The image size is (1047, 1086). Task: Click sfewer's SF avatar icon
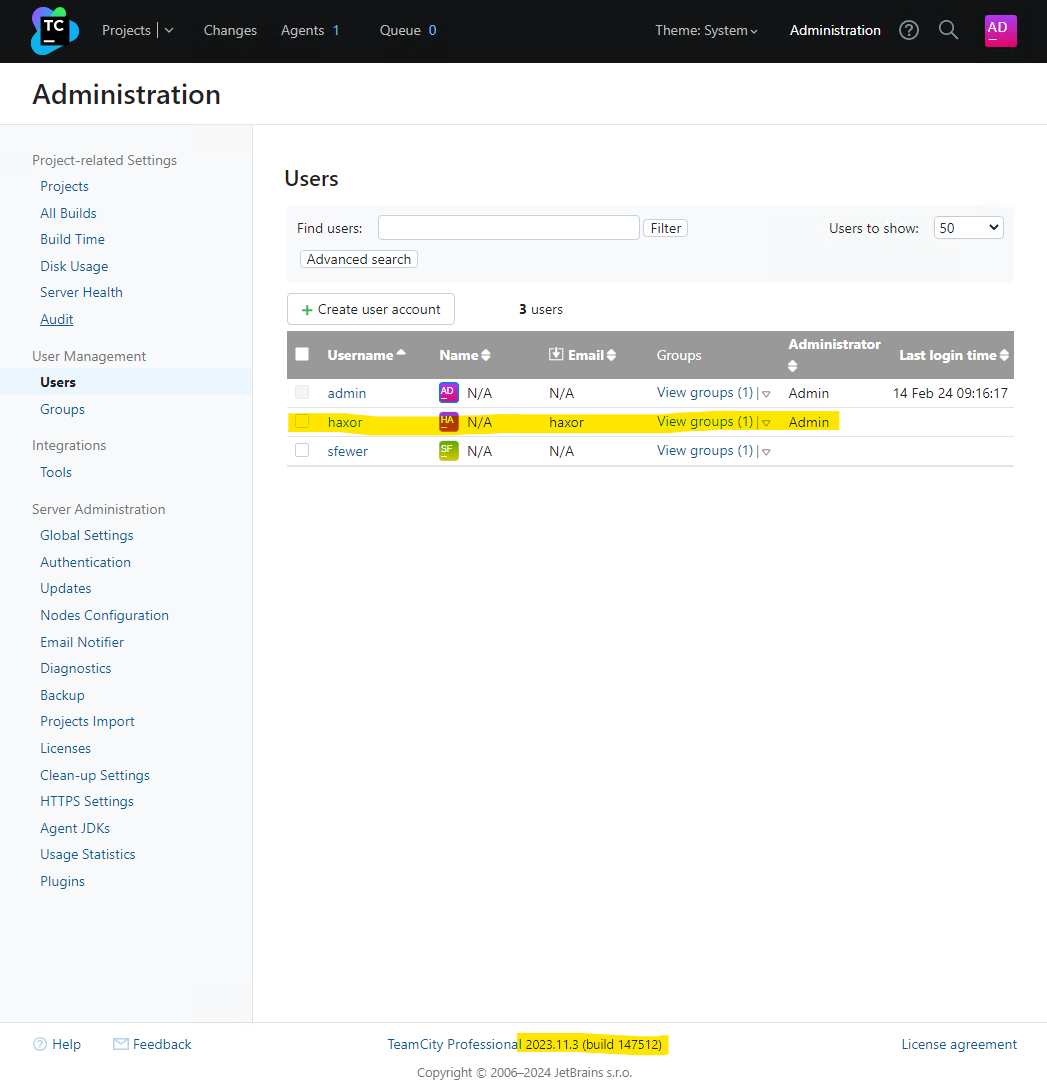(x=447, y=450)
